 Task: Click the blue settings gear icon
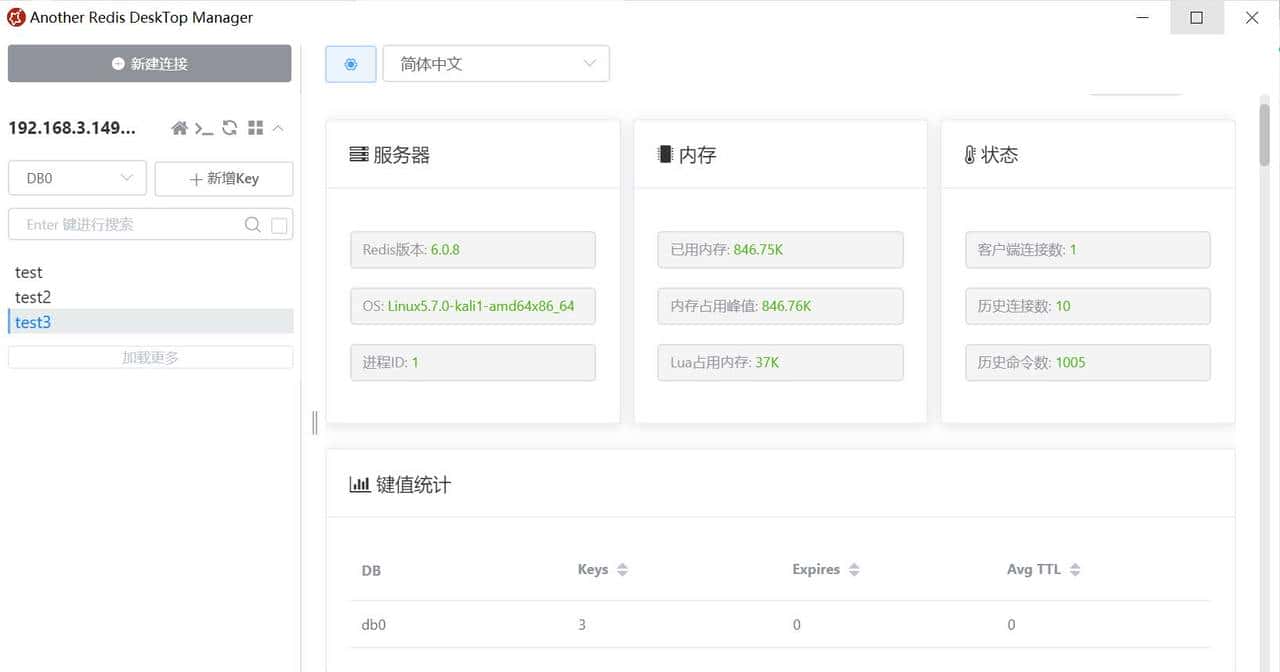click(350, 63)
